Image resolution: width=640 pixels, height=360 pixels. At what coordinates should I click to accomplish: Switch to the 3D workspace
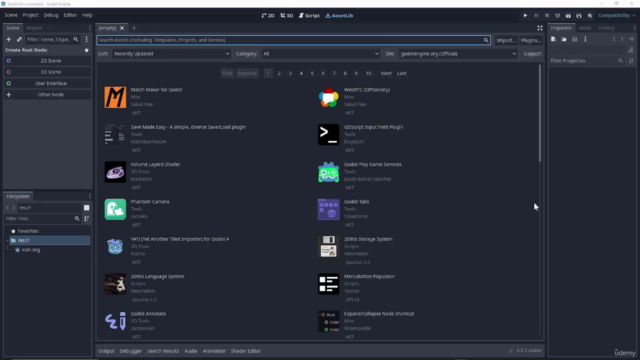pyautogui.click(x=287, y=16)
